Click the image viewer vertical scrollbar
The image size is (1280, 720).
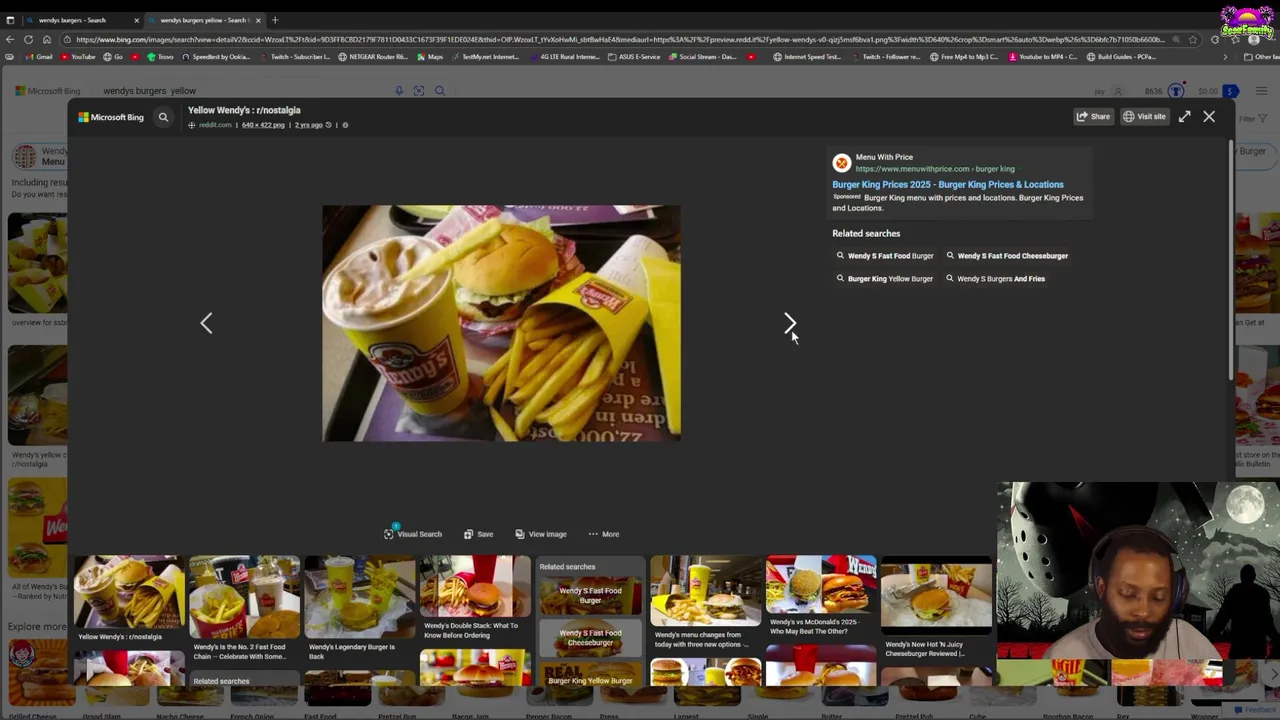pos(1231,261)
